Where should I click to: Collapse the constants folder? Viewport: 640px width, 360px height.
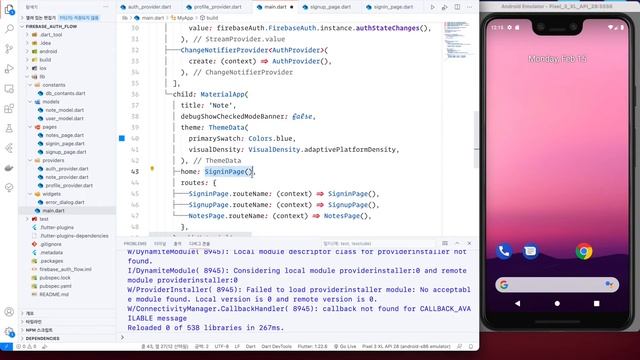coord(53,85)
